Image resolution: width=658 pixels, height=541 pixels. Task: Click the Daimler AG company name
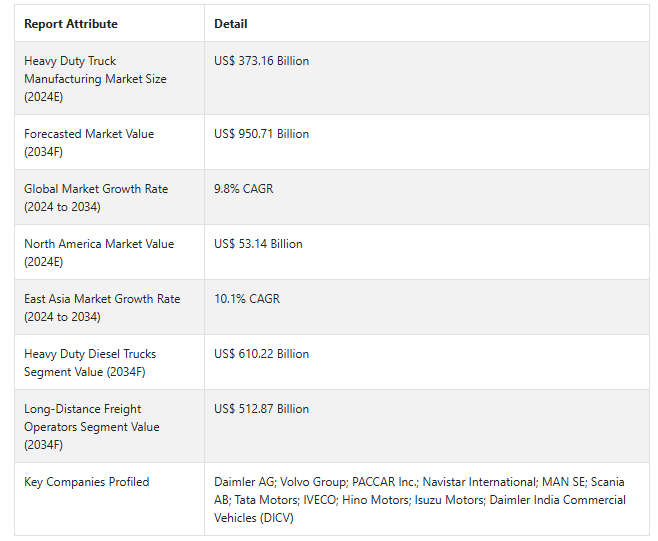(243, 482)
